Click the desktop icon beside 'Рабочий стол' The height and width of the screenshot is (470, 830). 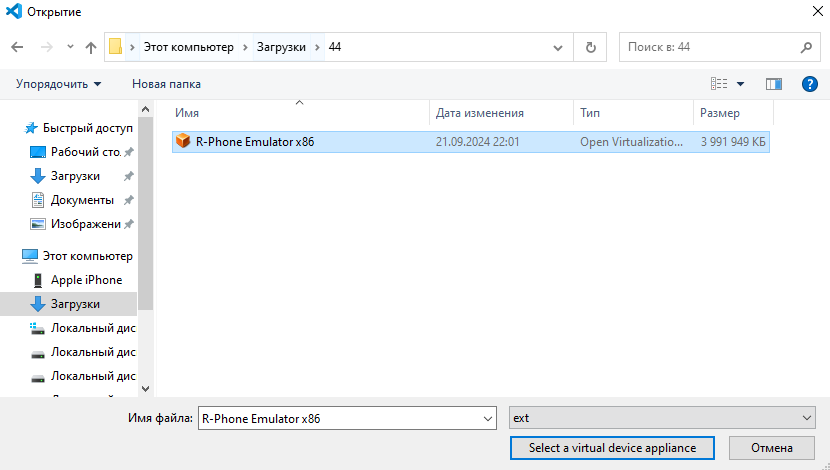tap(38, 152)
